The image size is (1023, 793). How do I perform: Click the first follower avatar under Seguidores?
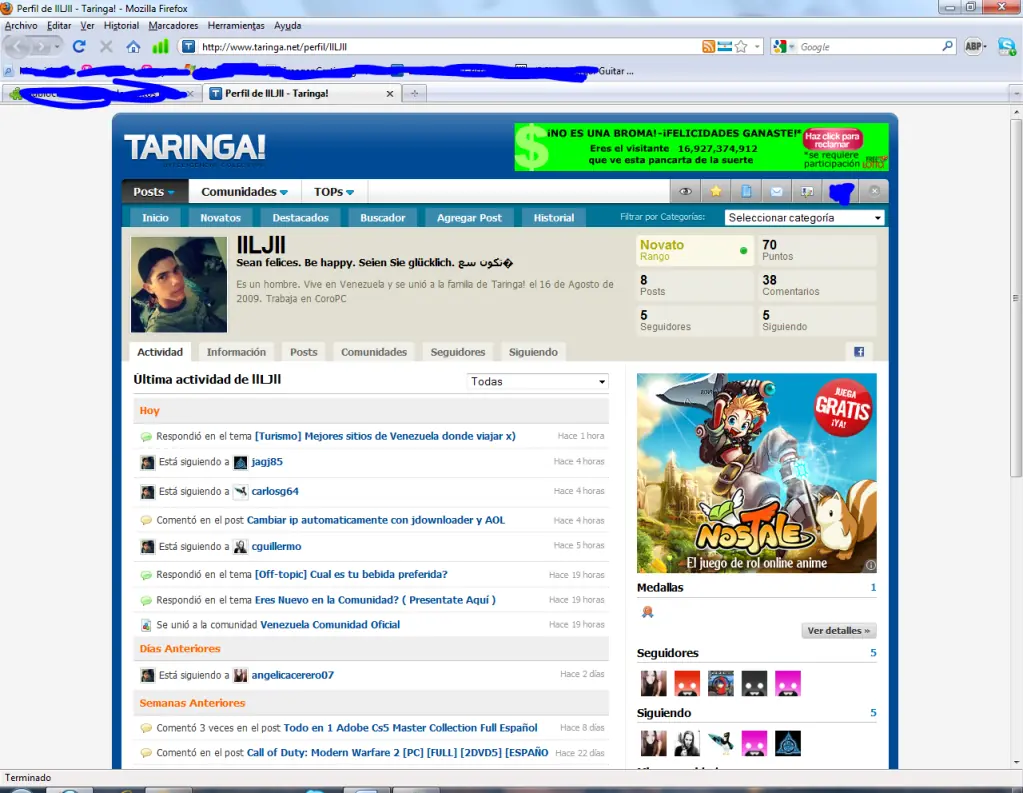tap(654, 683)
